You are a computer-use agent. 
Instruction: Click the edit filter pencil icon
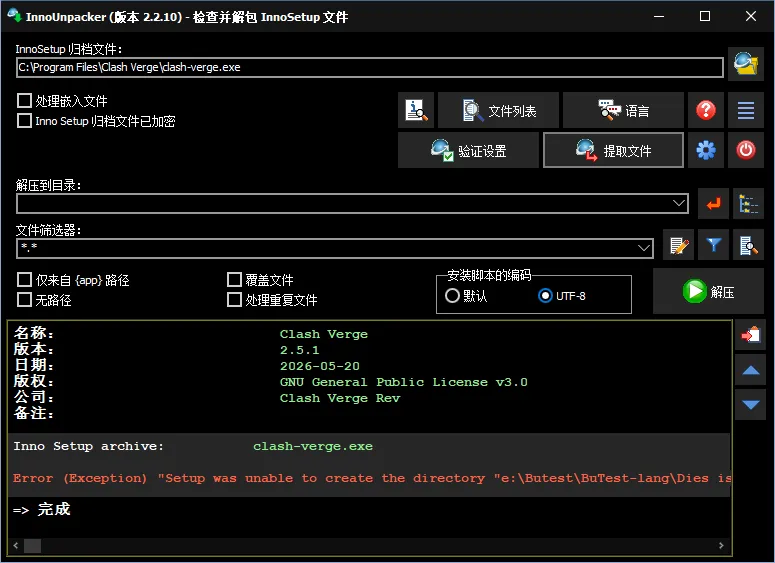[x=679, y=245]
